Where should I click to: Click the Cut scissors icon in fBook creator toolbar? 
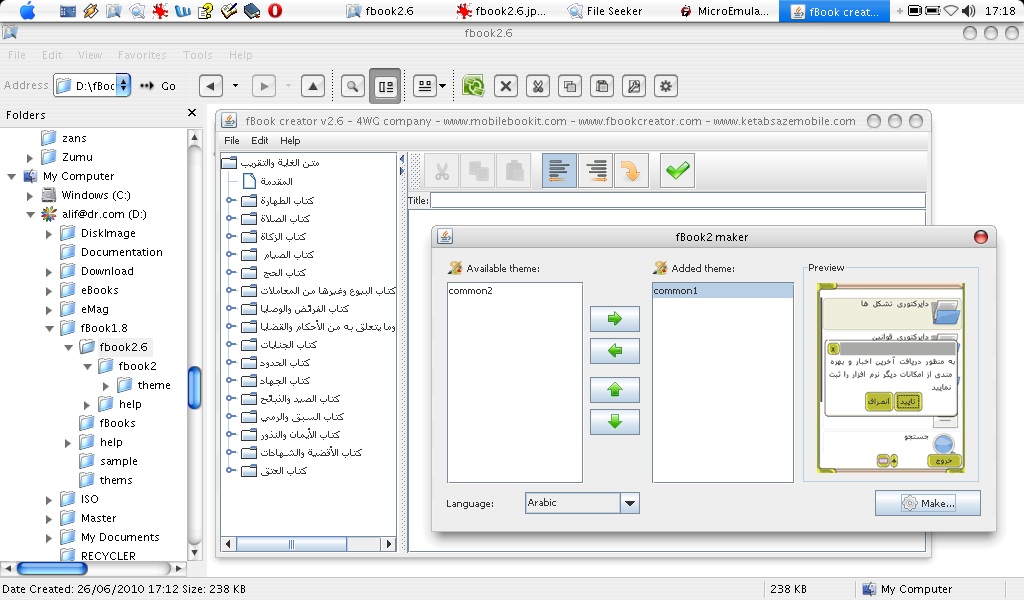pos(442,171)
